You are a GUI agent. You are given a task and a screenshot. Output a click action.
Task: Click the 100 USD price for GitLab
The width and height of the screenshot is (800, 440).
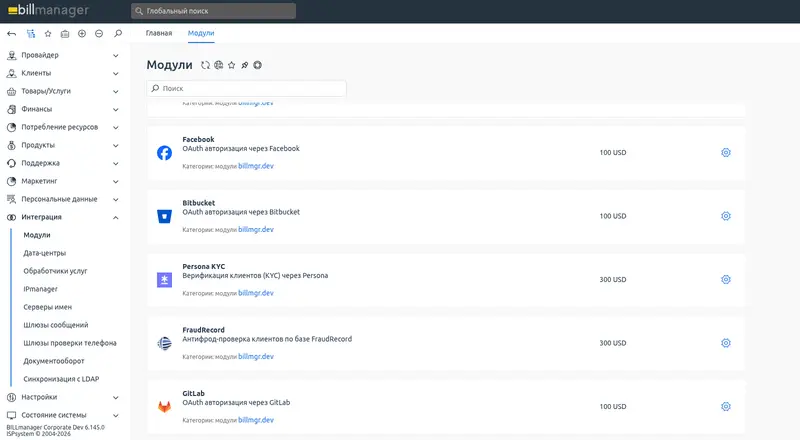coord(613,407)
